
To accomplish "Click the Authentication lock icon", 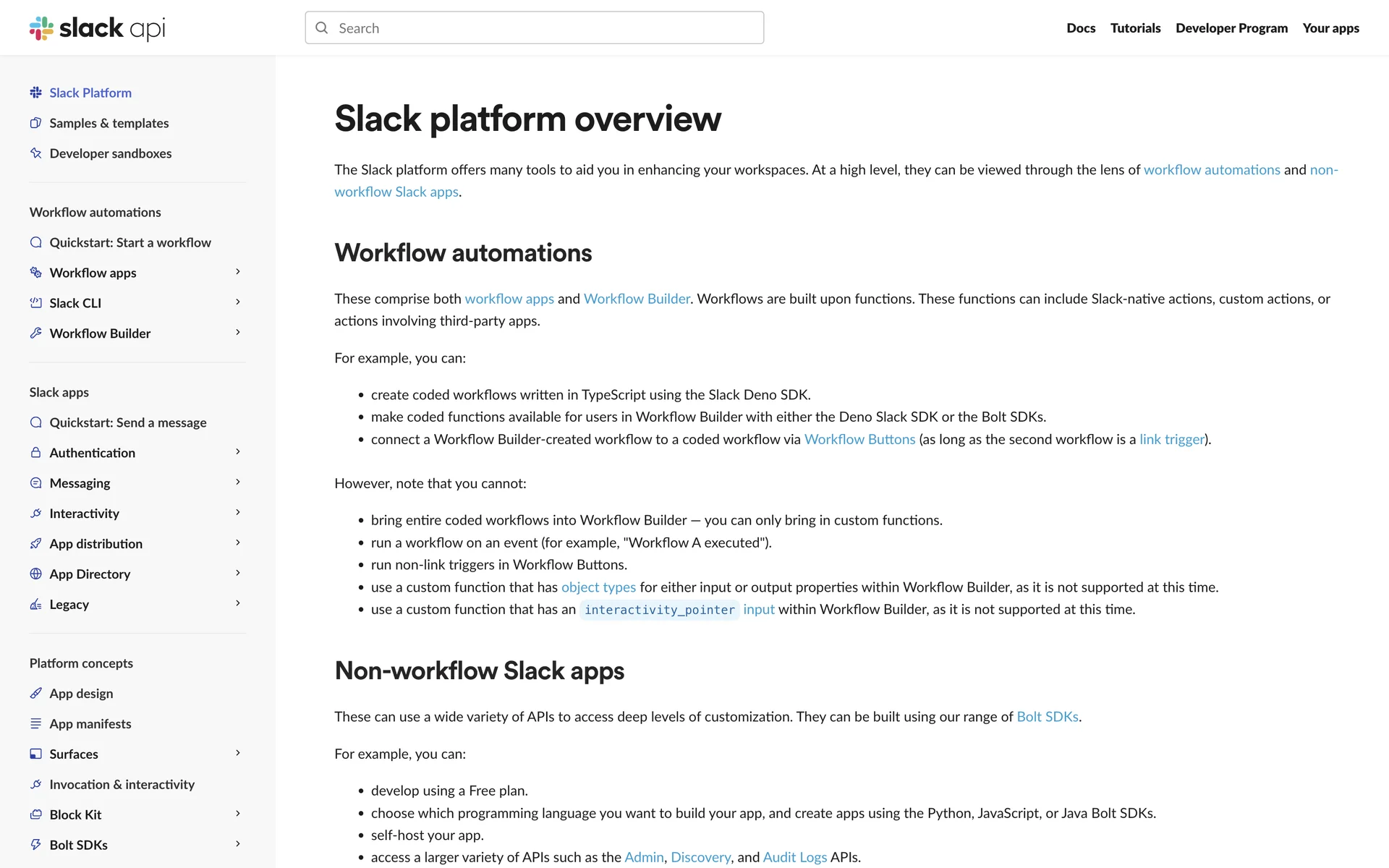I will point(35,453).
